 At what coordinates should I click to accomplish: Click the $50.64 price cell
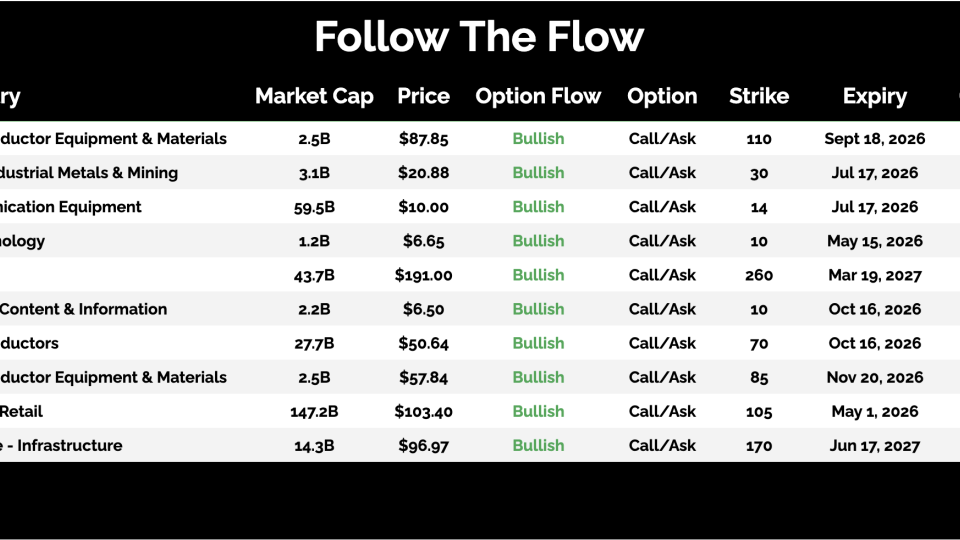coord(423,343)
